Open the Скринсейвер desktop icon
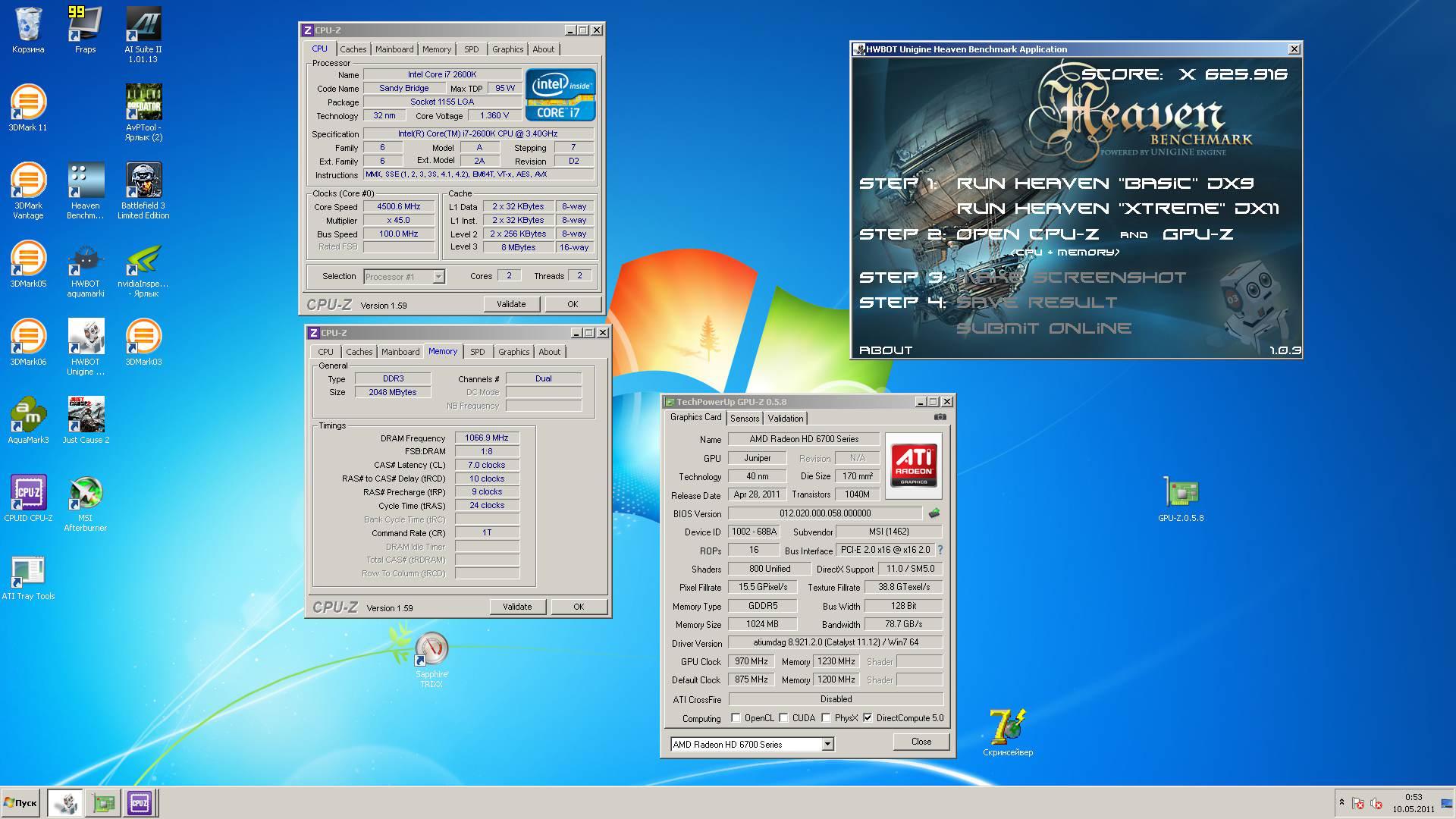 point(1008,733)
